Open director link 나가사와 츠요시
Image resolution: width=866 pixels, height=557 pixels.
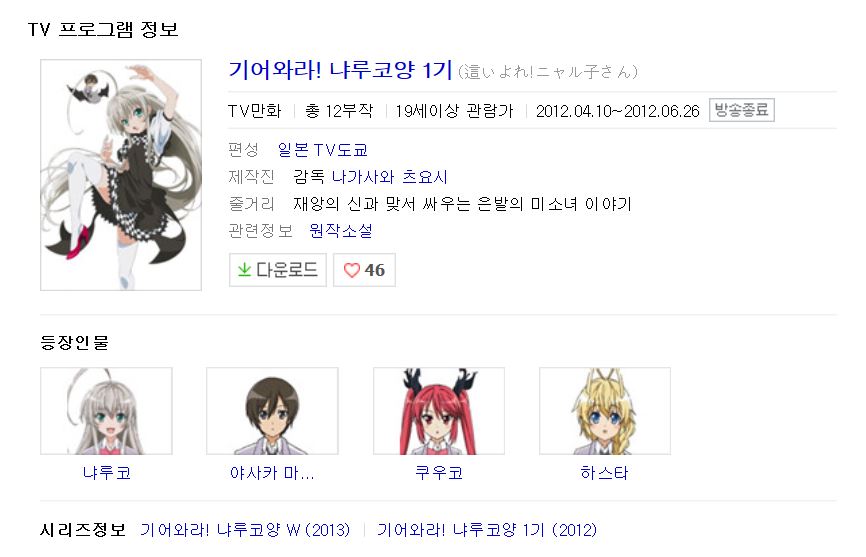point(389,177)
